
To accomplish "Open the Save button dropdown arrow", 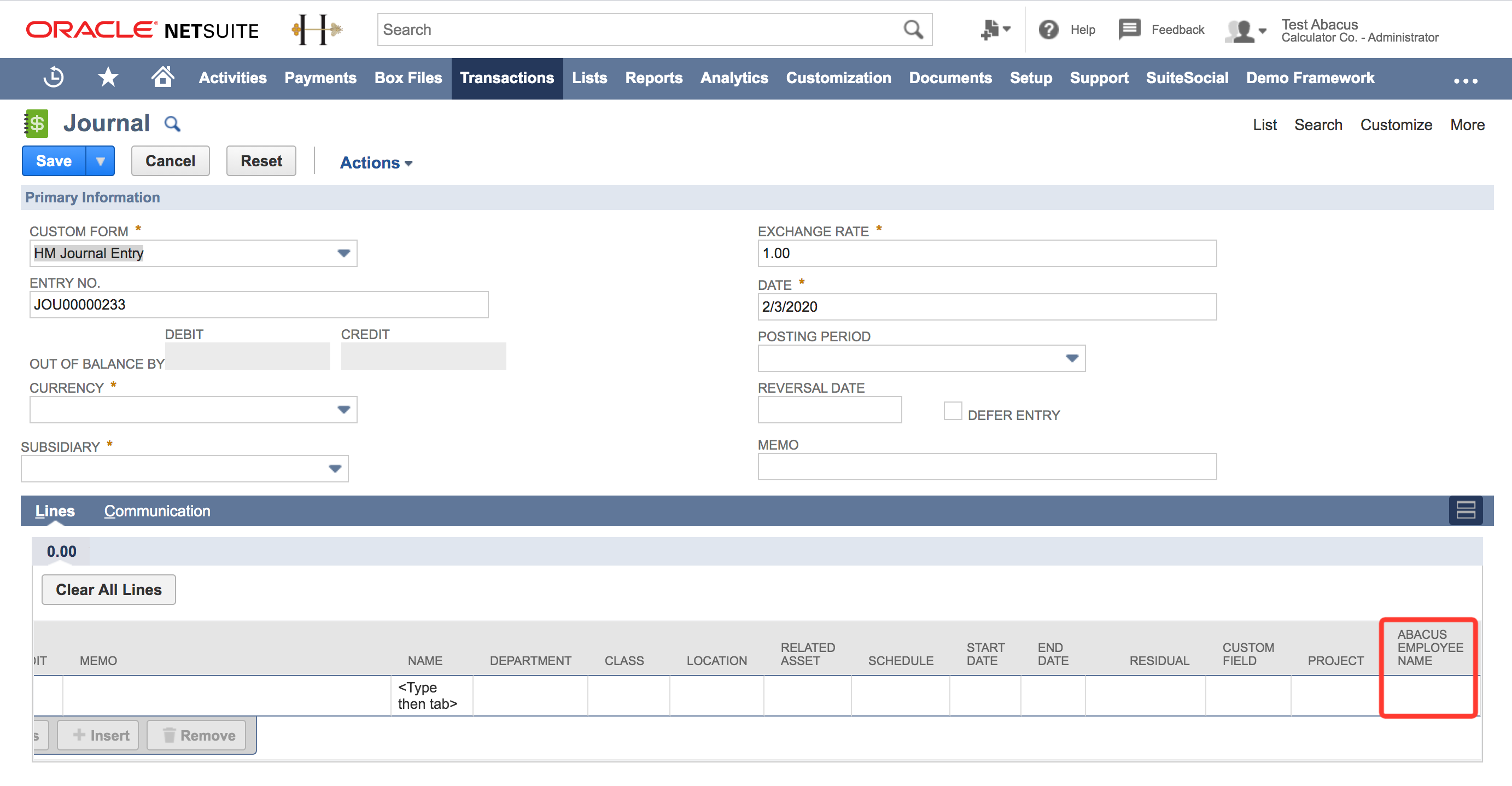I will 101,160.
